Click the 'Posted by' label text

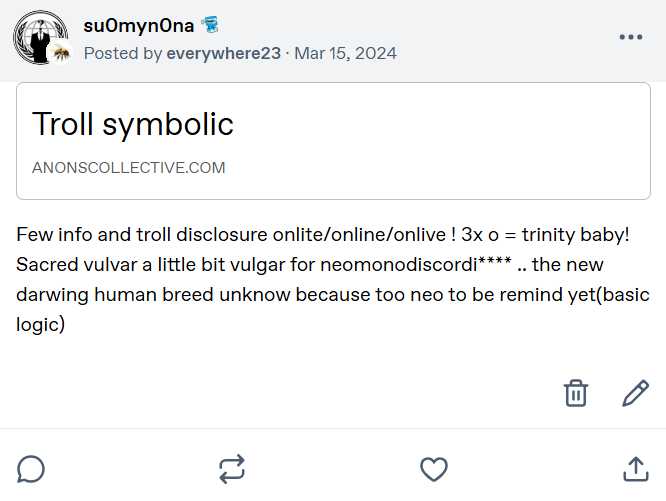[x=123, y=53]
